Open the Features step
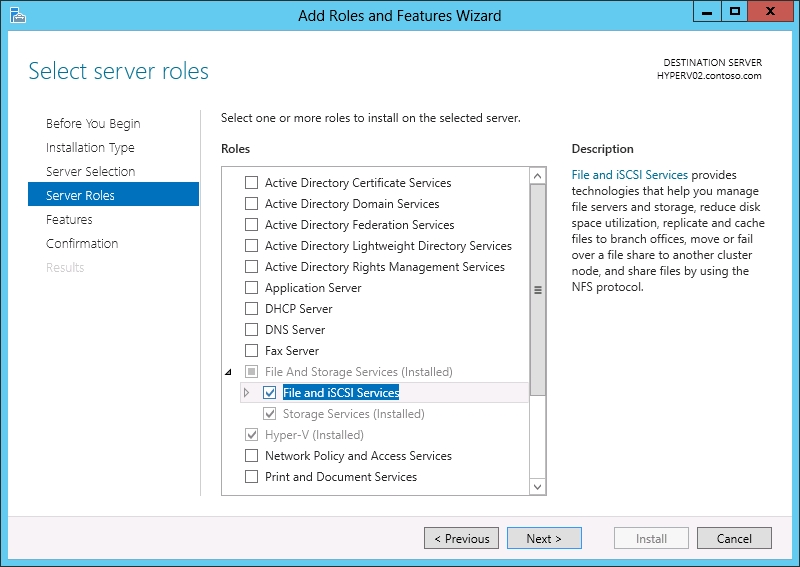This screenshot has width=800, height=567. click(x=69, y=219)
